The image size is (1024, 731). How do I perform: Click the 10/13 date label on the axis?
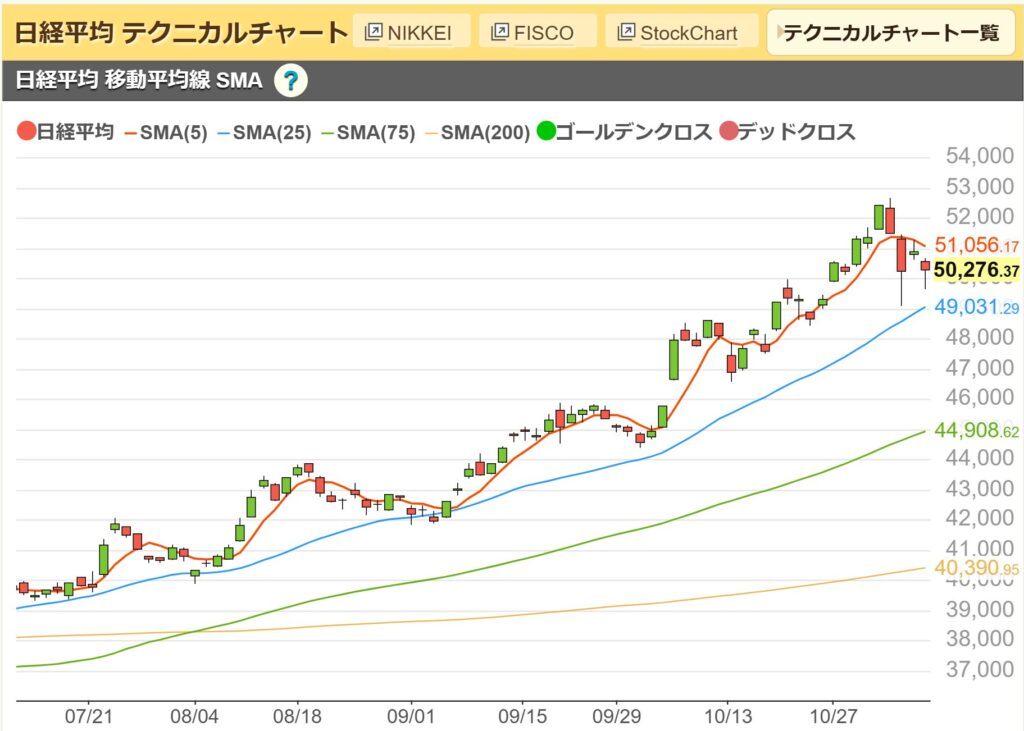click(x=728, y=717)
